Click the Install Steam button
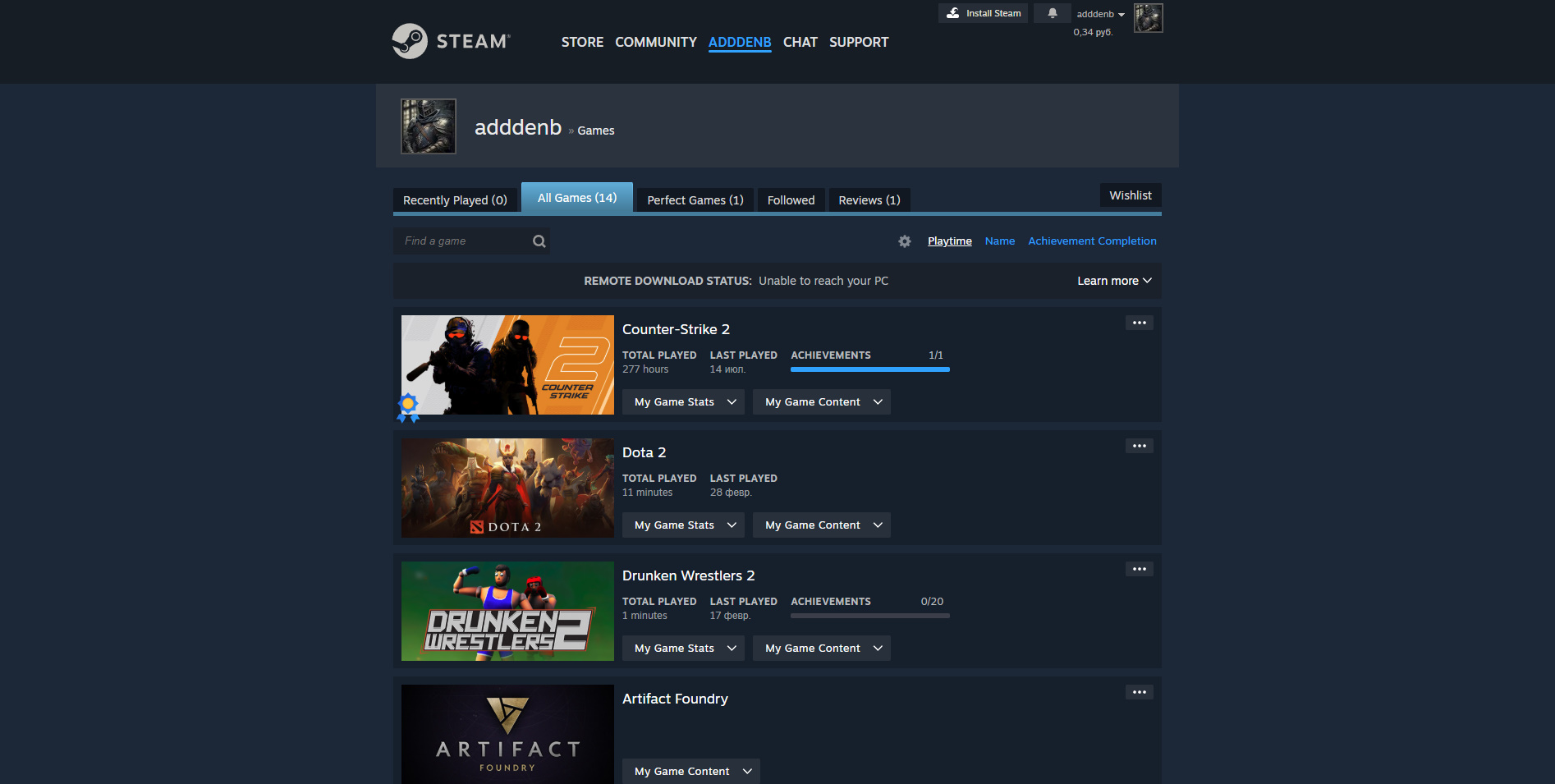This screenshot has width=1555, height=784. point(983,13)
